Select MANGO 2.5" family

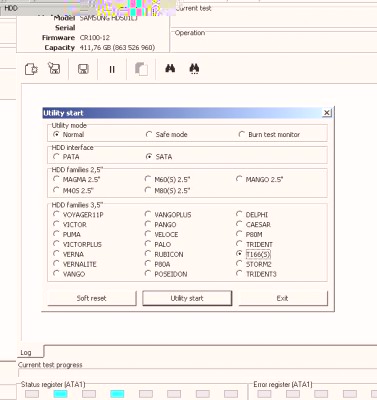pos(239,179)
